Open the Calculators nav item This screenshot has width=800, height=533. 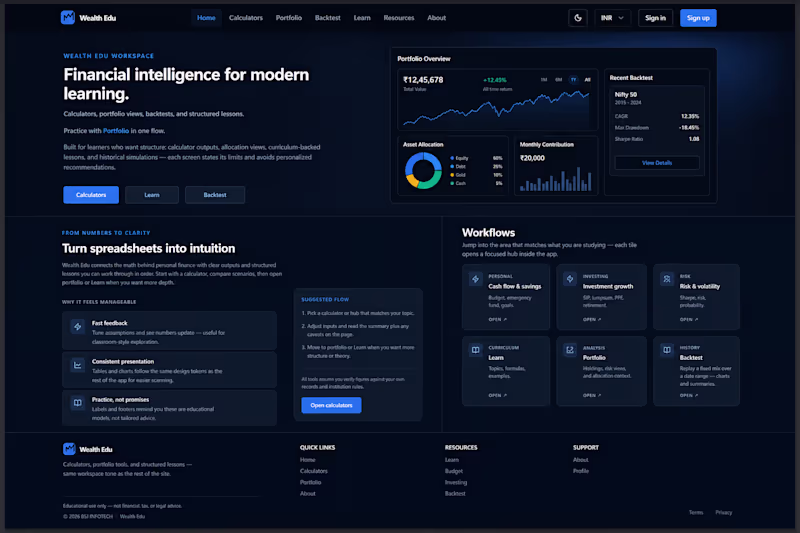[x=245, y=18]
